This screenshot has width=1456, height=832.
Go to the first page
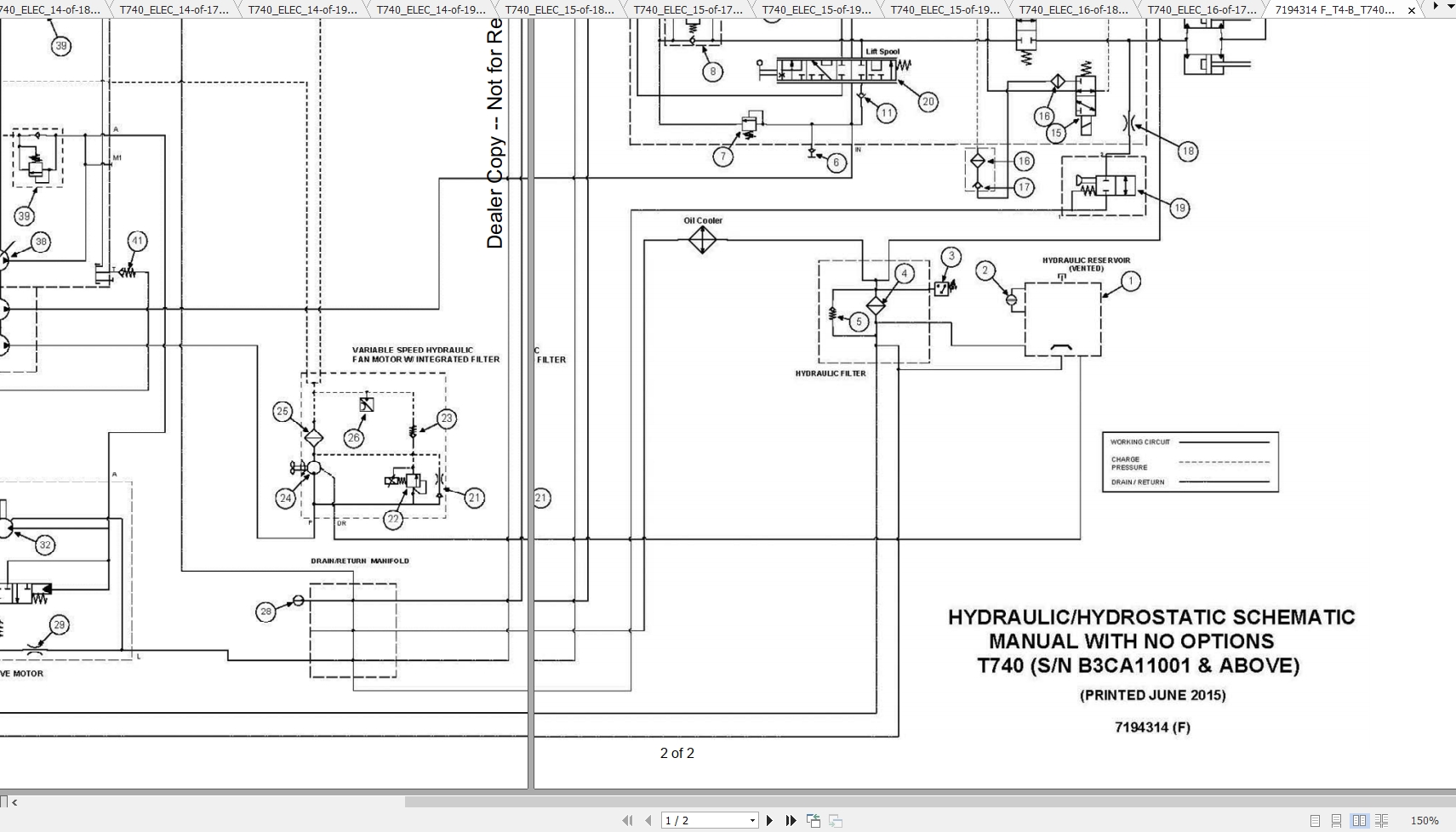(x=627, y=820)
